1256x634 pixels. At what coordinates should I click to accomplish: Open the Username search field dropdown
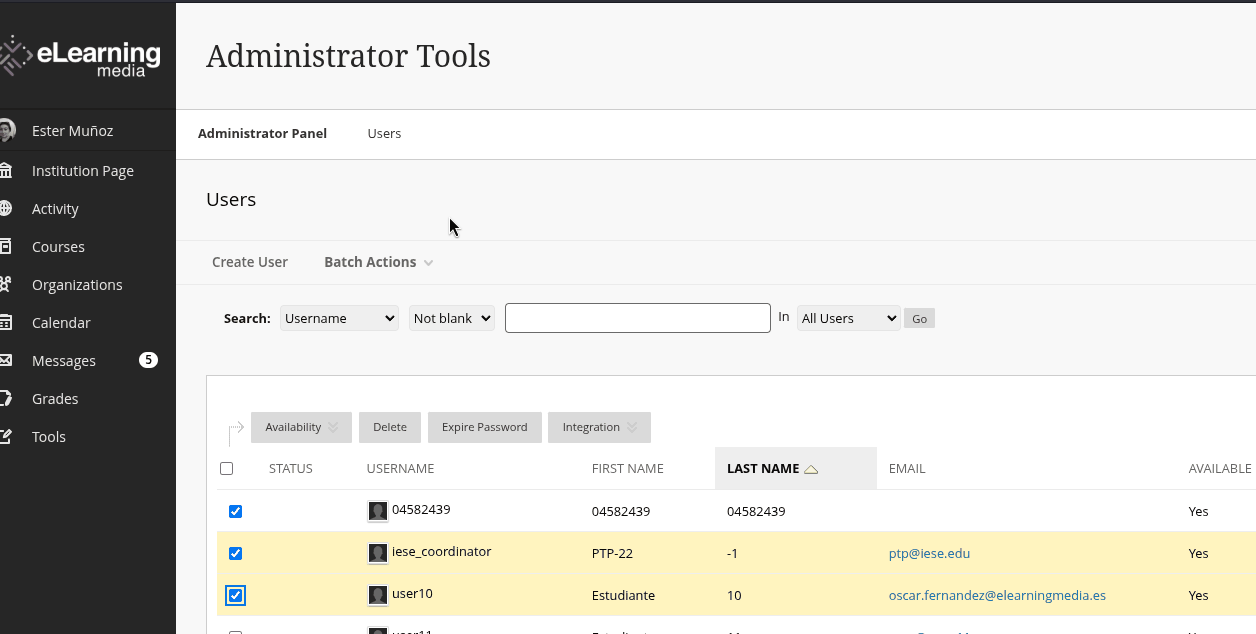[339, 318]
